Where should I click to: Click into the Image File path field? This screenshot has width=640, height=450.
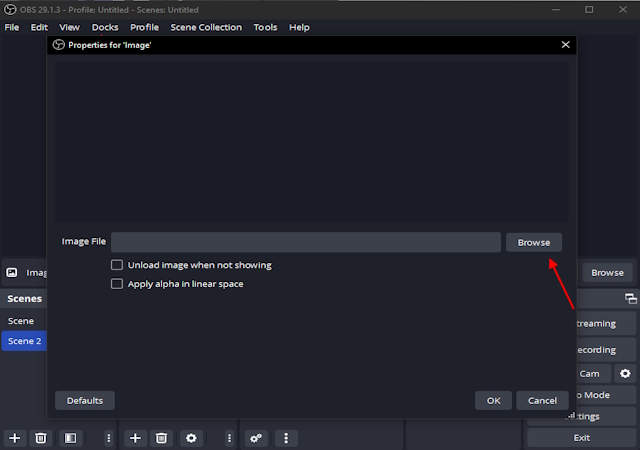[305, 242]
